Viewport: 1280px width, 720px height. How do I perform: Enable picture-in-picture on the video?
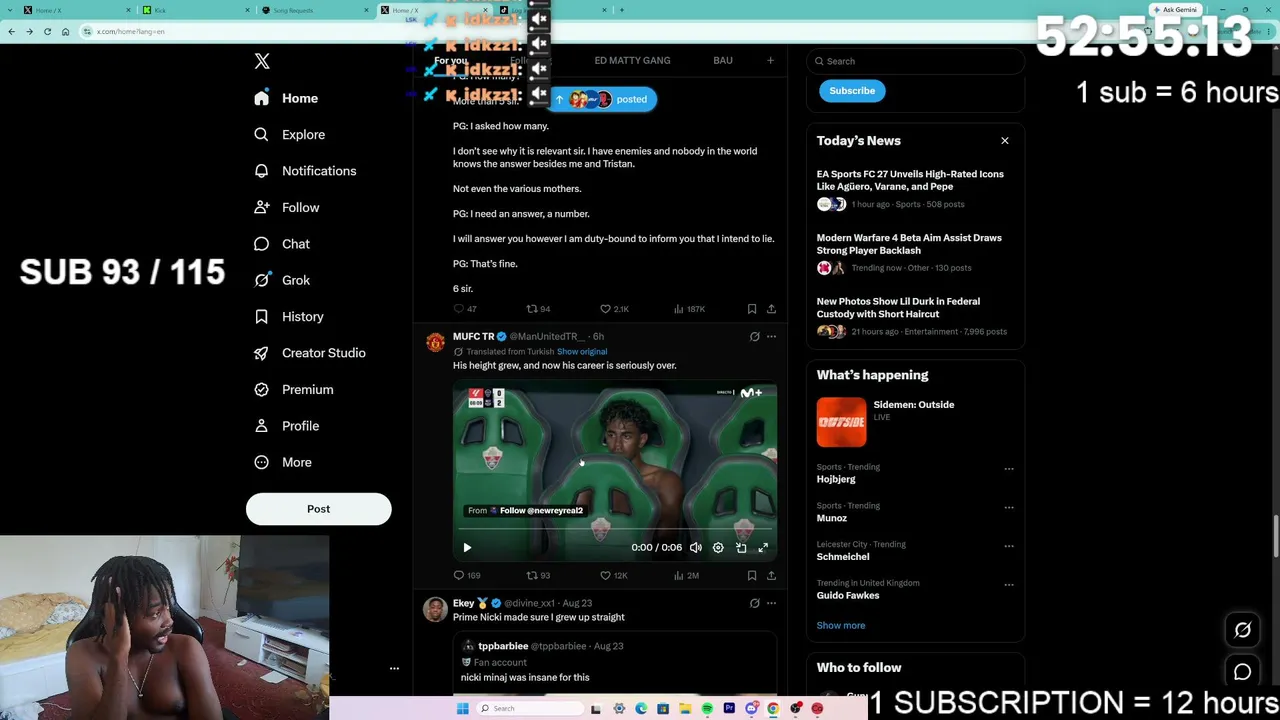[741, 547]
